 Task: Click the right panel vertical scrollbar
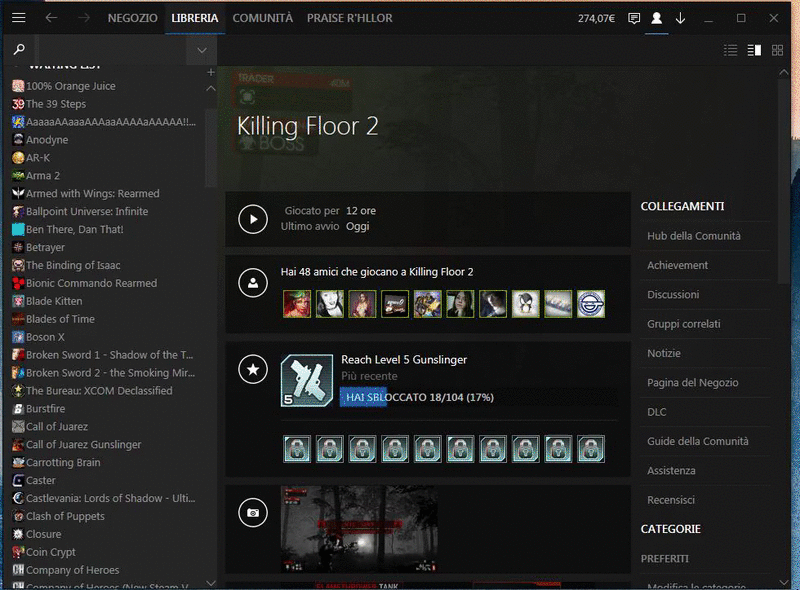tap(784, 181)
